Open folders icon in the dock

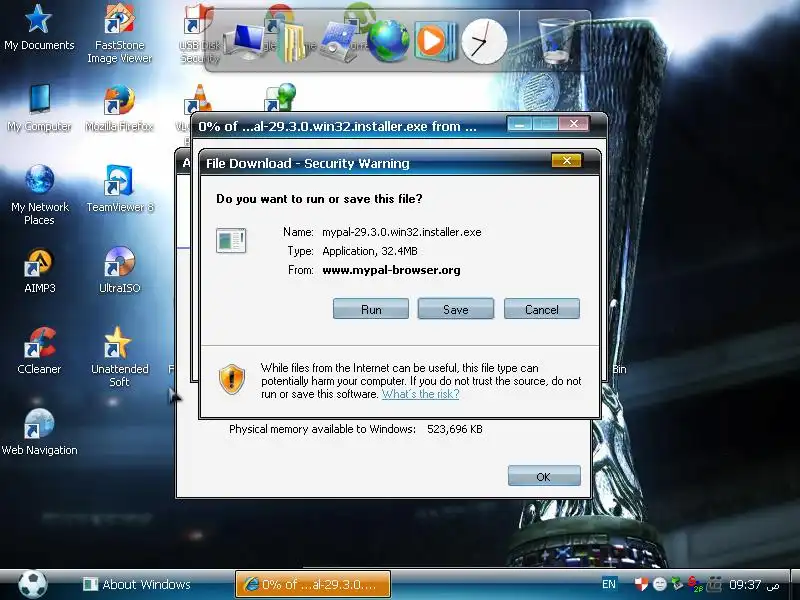click(292, 44)
